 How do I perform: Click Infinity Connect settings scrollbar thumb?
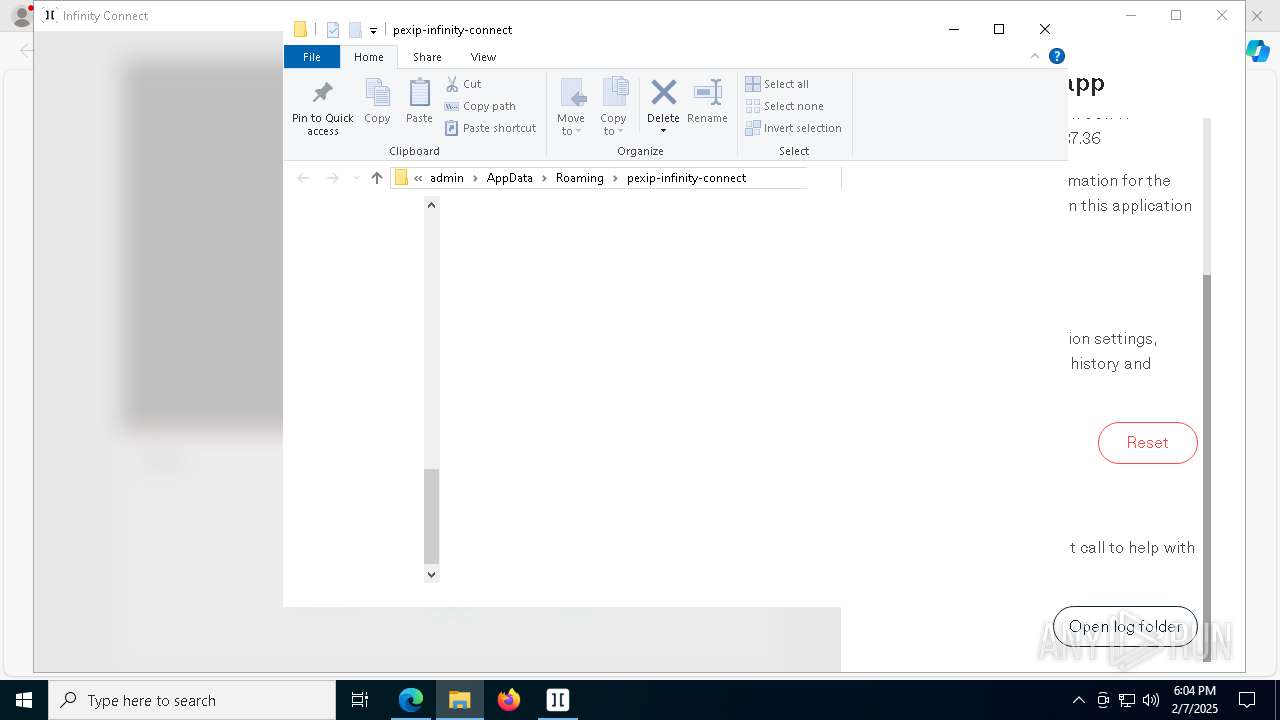pos(1207,467)
